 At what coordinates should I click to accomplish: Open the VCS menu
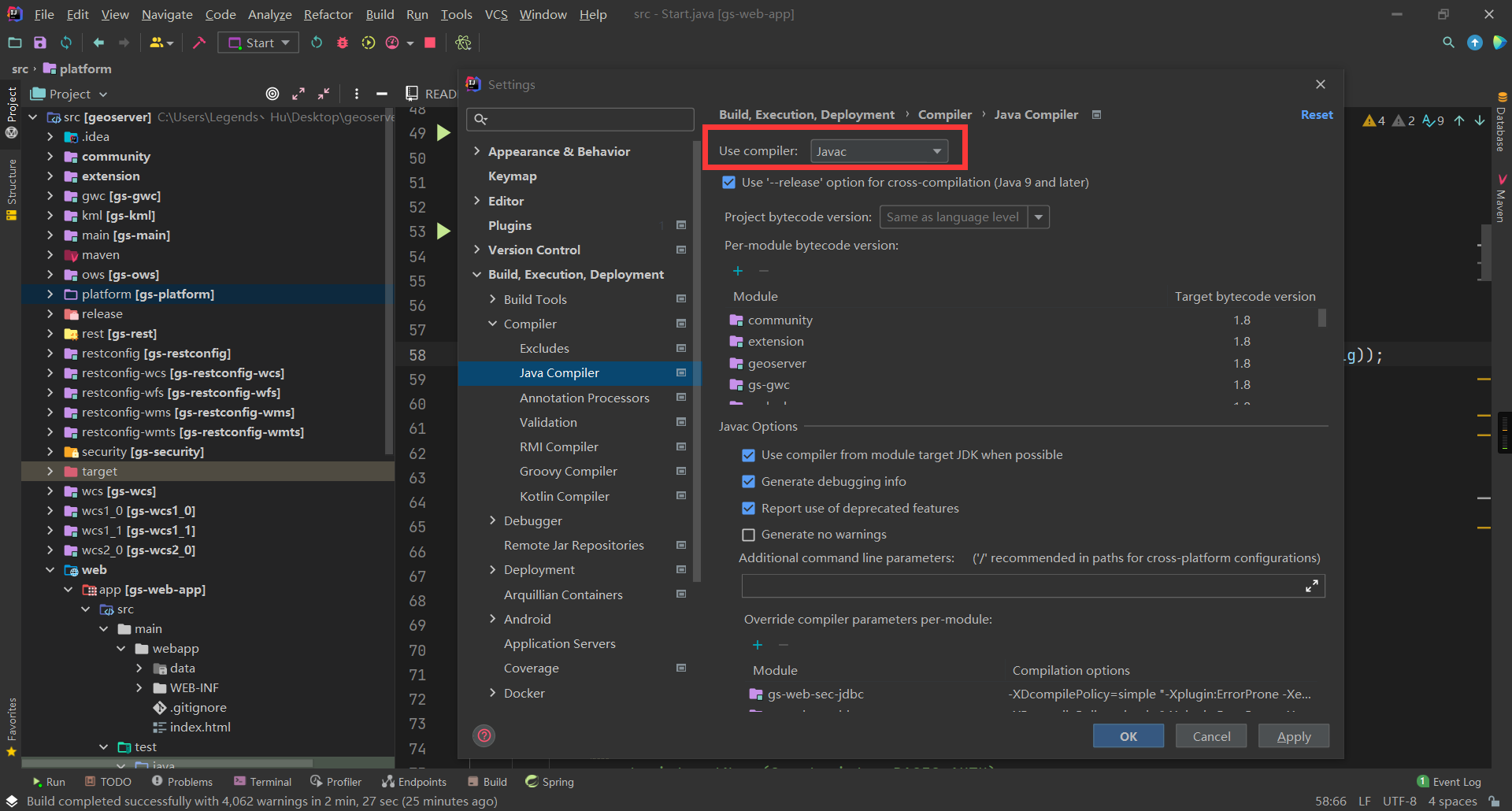pos(496,14)
